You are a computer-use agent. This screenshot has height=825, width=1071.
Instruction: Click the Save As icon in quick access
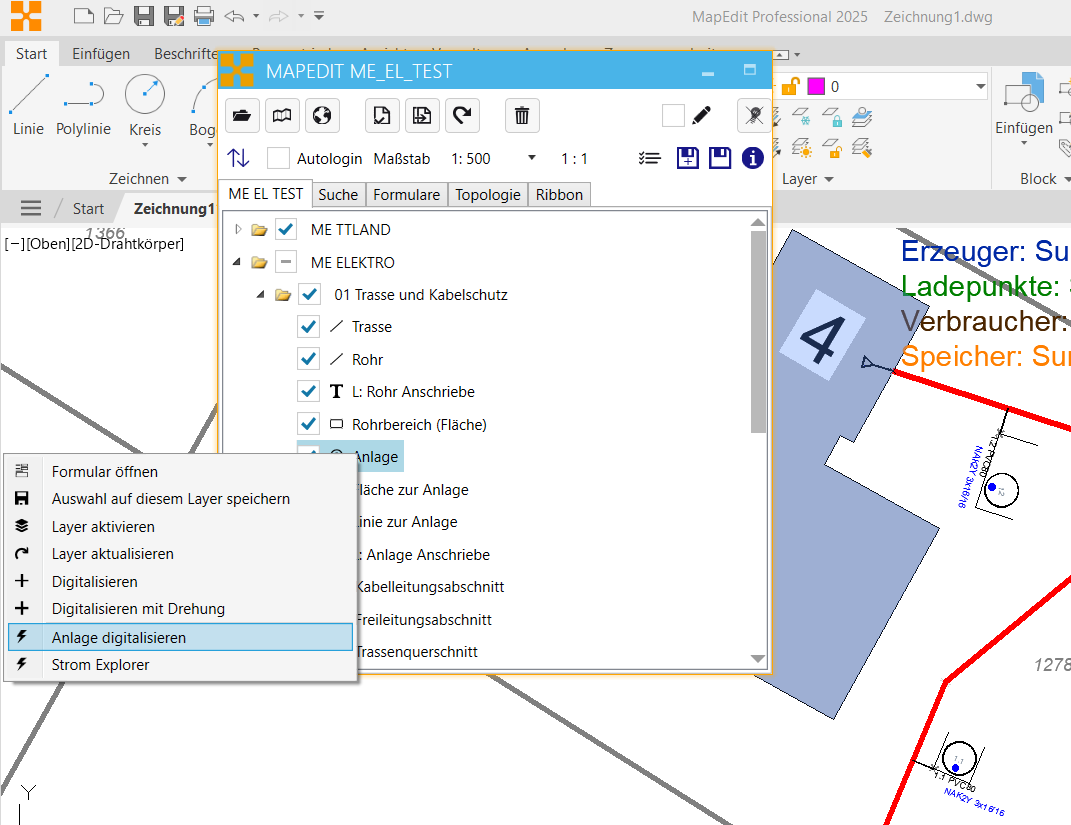(x=174, y=16)
